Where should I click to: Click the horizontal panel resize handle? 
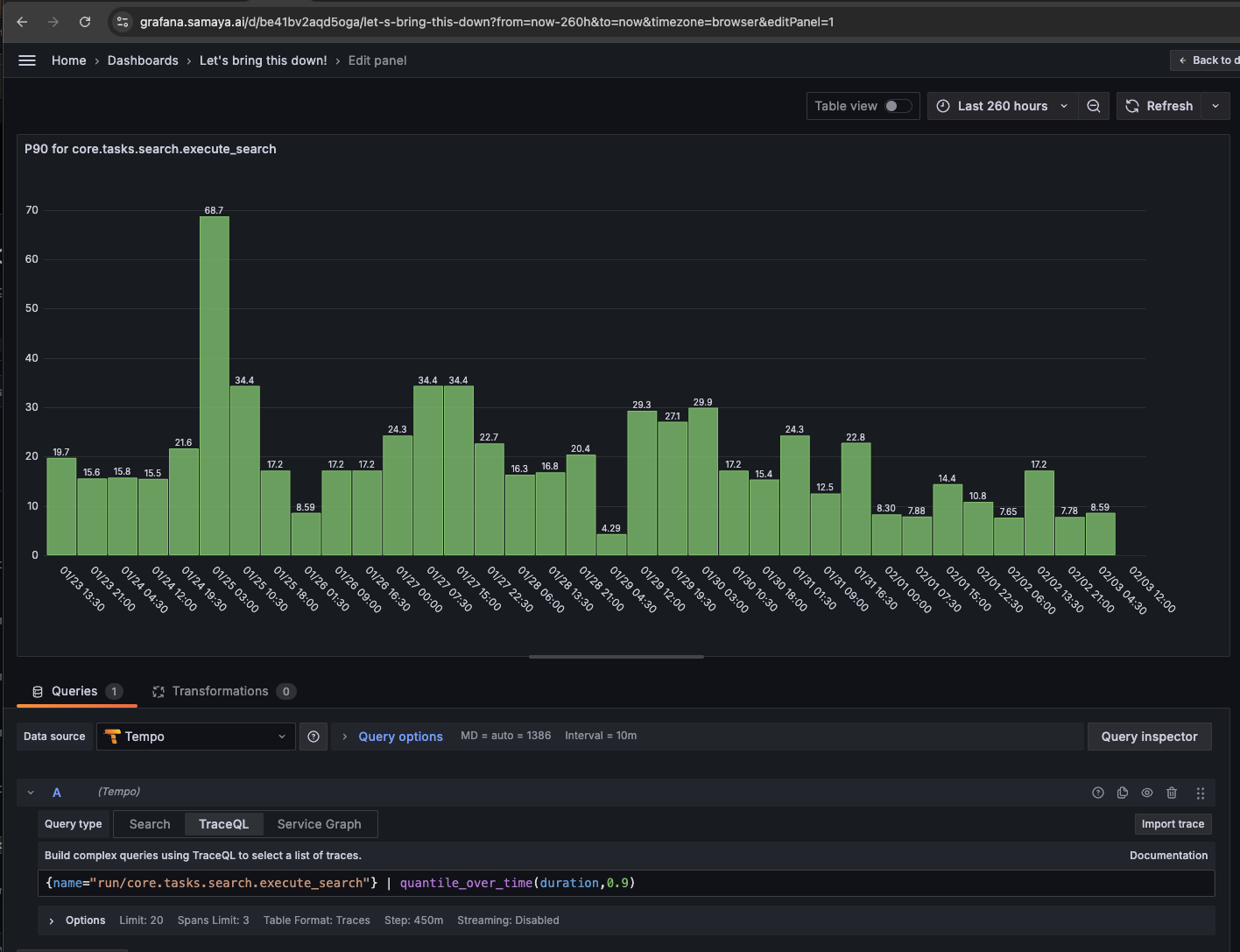616,656
